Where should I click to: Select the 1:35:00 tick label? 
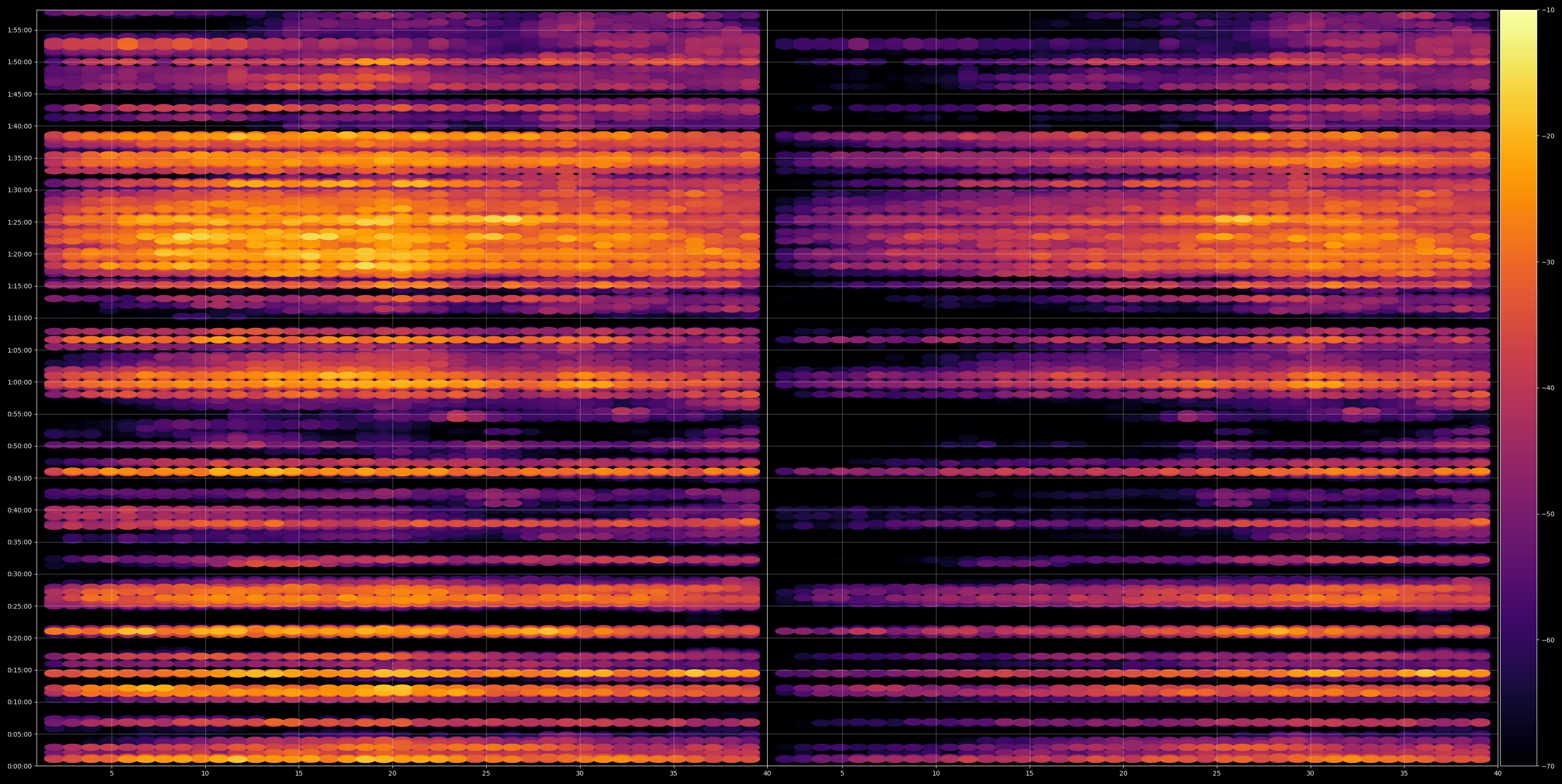click(x=21, y=158)
